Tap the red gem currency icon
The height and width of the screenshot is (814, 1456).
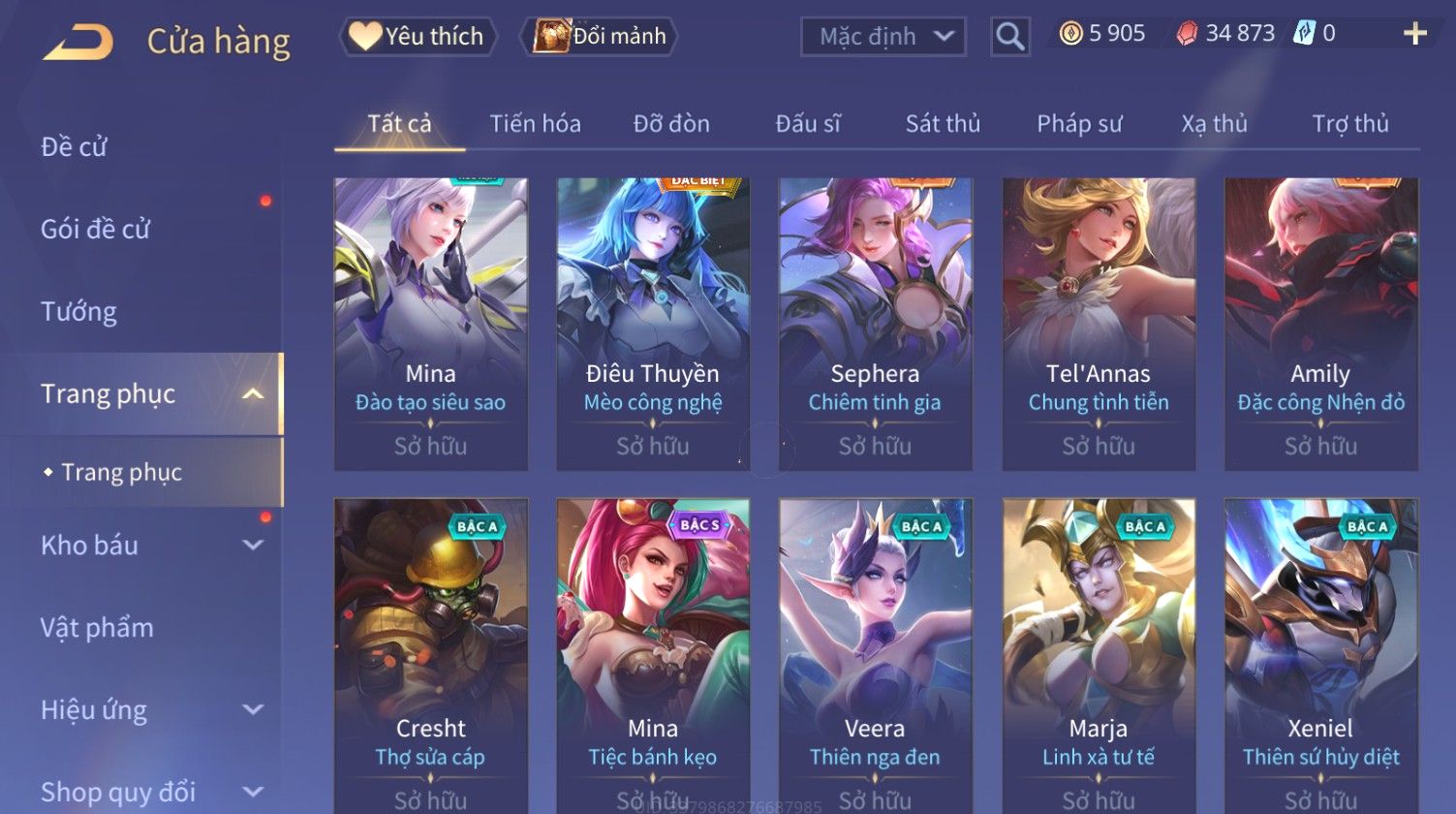(1187, 34)
